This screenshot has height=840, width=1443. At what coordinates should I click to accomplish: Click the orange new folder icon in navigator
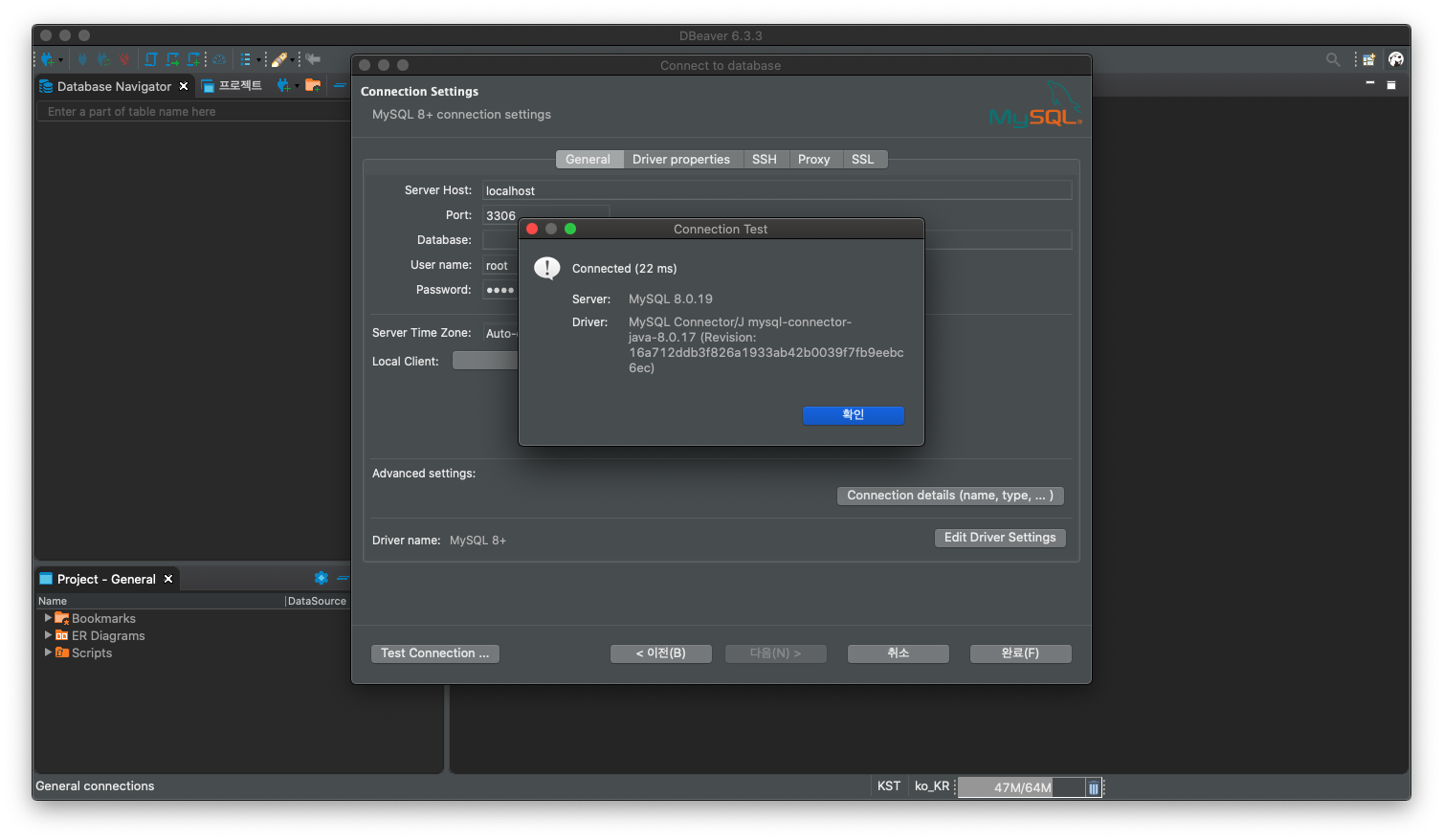(313, 85)
